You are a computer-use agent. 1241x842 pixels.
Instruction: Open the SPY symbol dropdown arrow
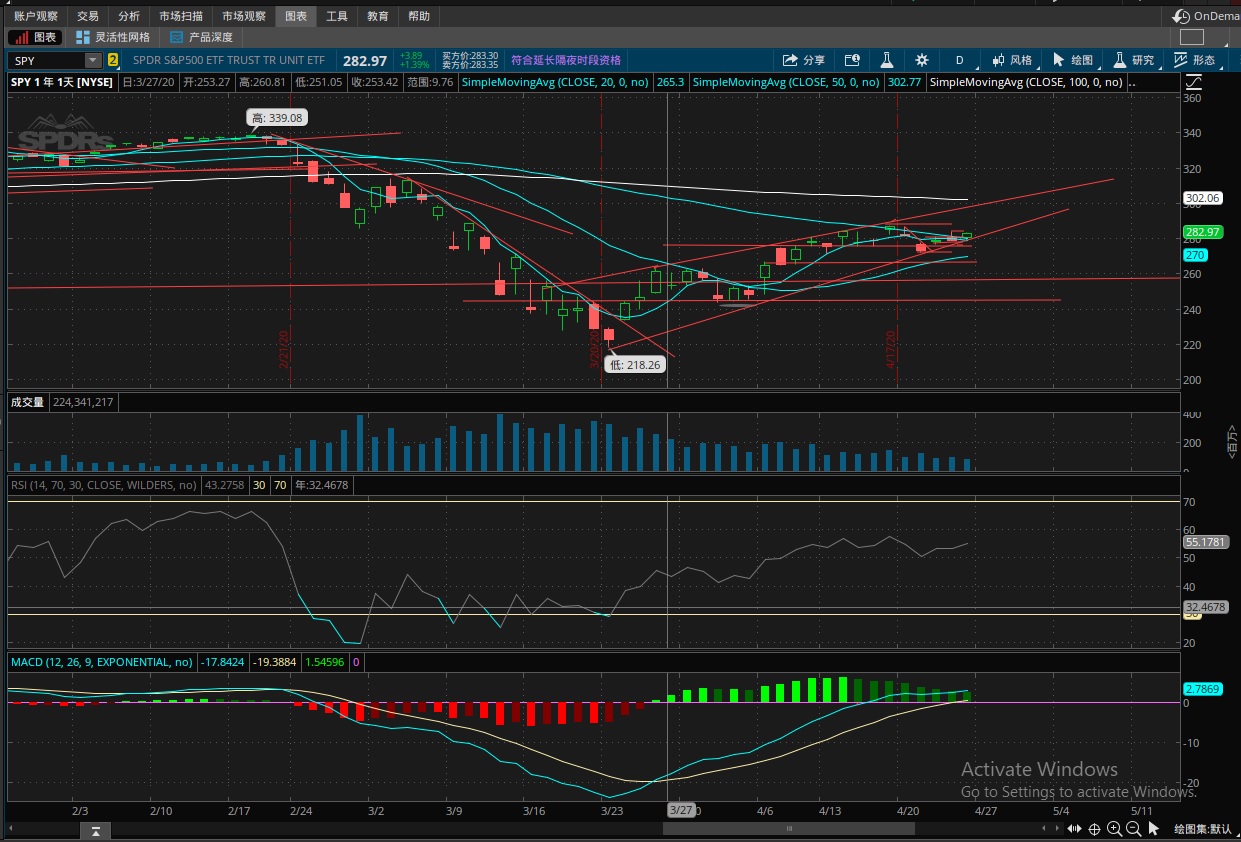click(94, 60)
